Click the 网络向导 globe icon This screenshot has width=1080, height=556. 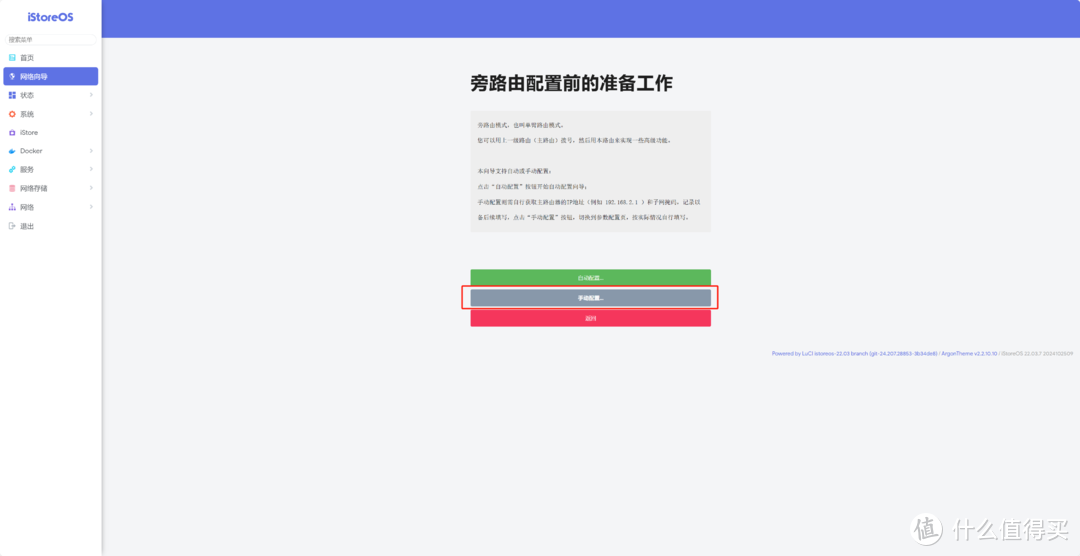[x=12, y=76]
